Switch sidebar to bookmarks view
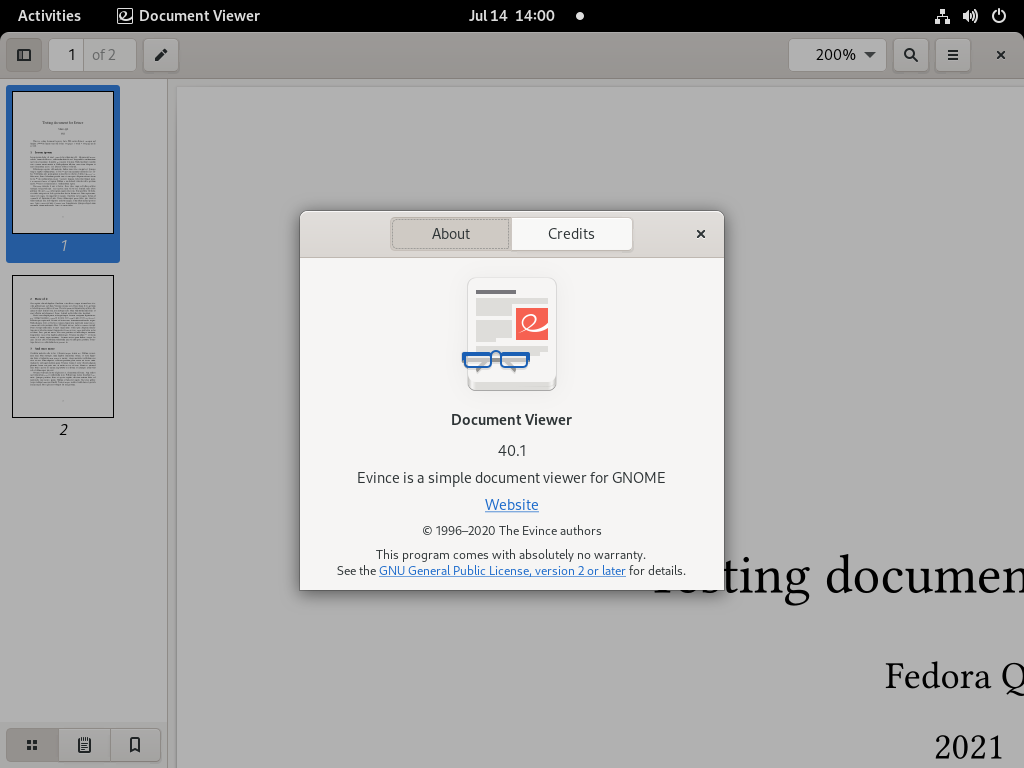The image size is (1024, 768). pyautogui.click(x=135, y=745)
